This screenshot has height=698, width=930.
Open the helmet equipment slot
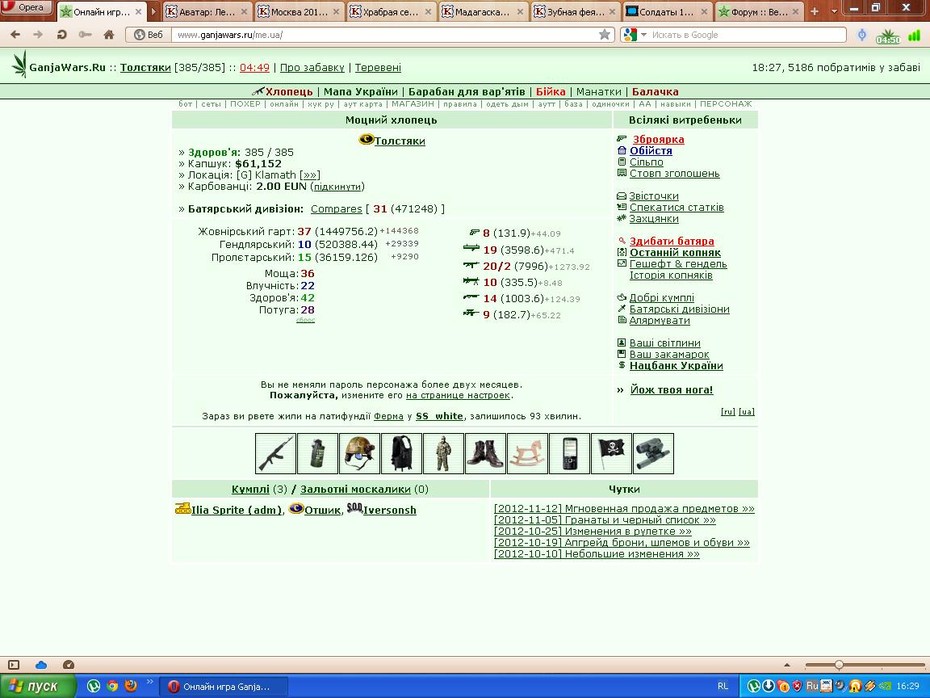pos(359,454)
